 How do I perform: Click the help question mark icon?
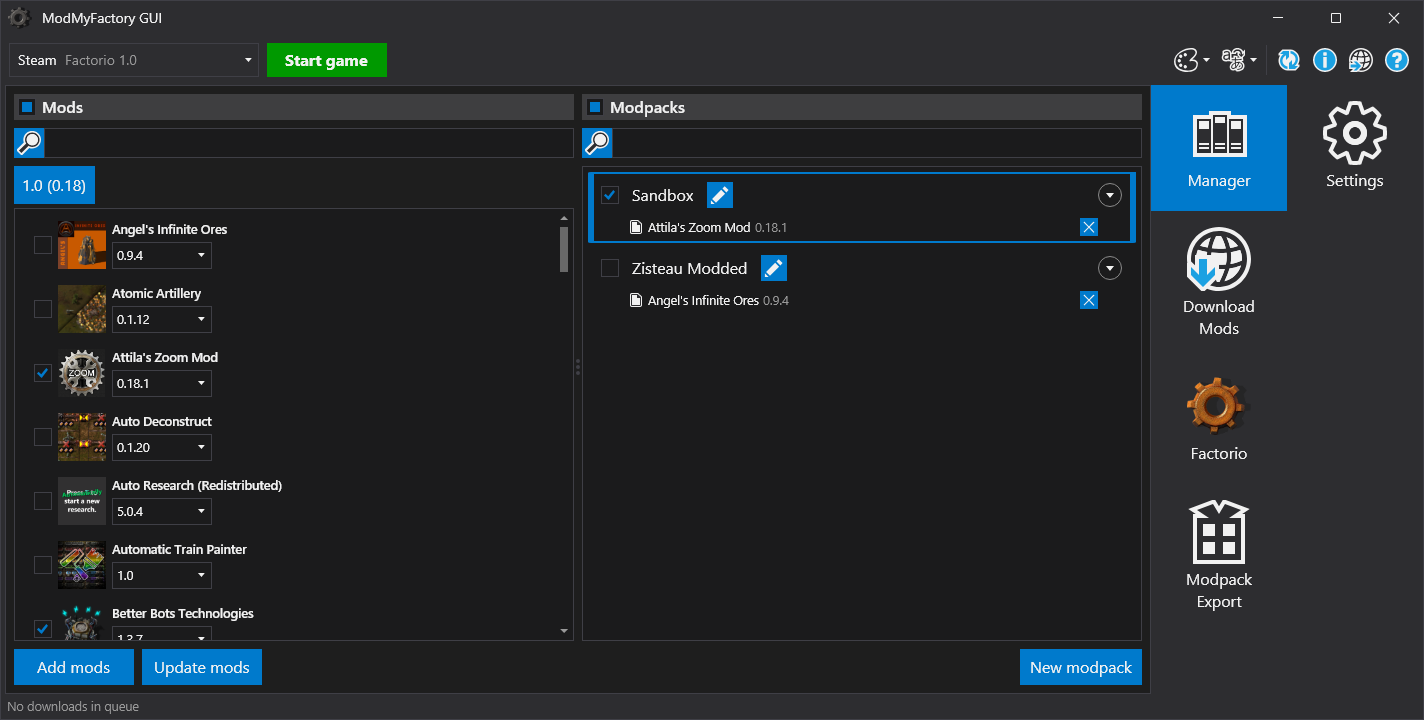click(x=1396, y=60)
